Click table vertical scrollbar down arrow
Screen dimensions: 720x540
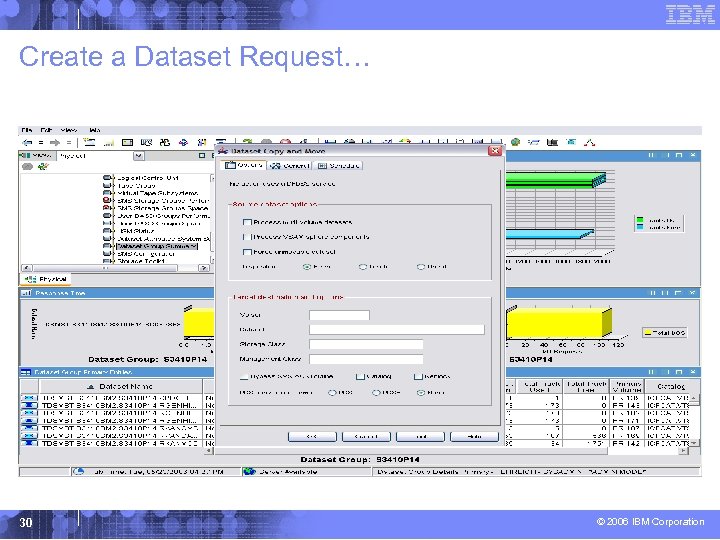(694, 443)
